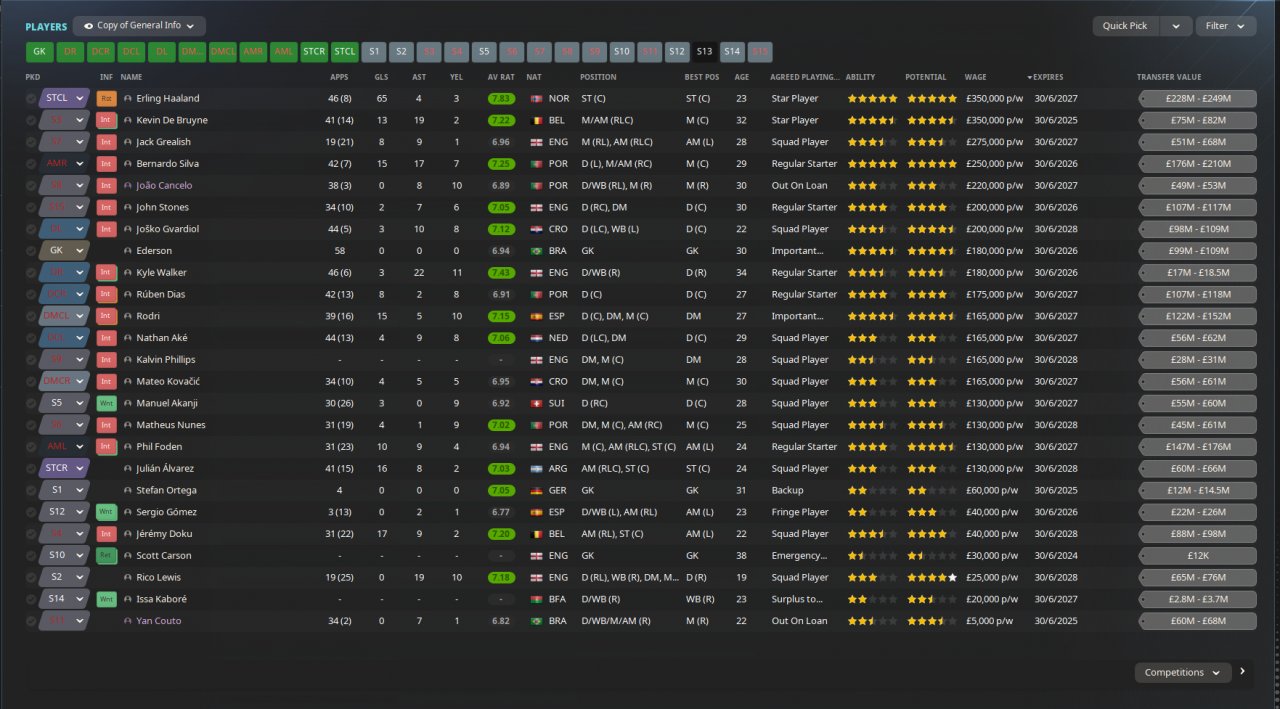This screenshot has height=709, width=1280.
Task: Click the Argentina flag for Julián Álvarez
Action: (536, 469)
